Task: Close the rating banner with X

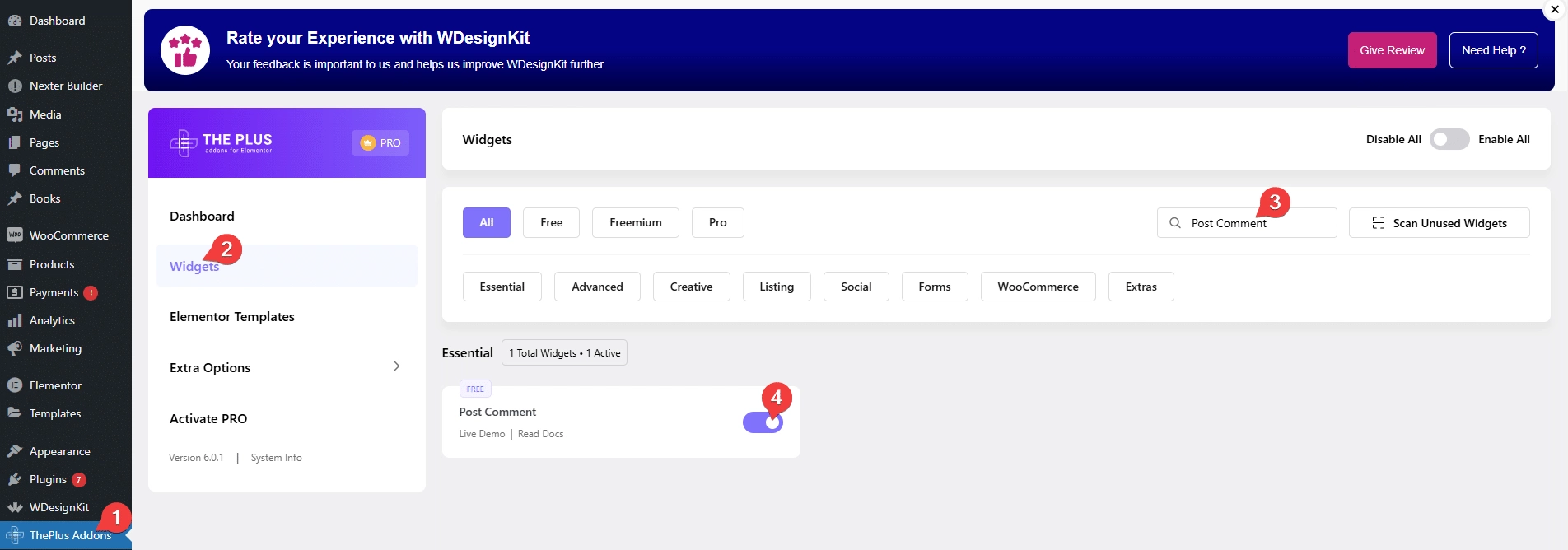Action: [x=1555, y=9]
